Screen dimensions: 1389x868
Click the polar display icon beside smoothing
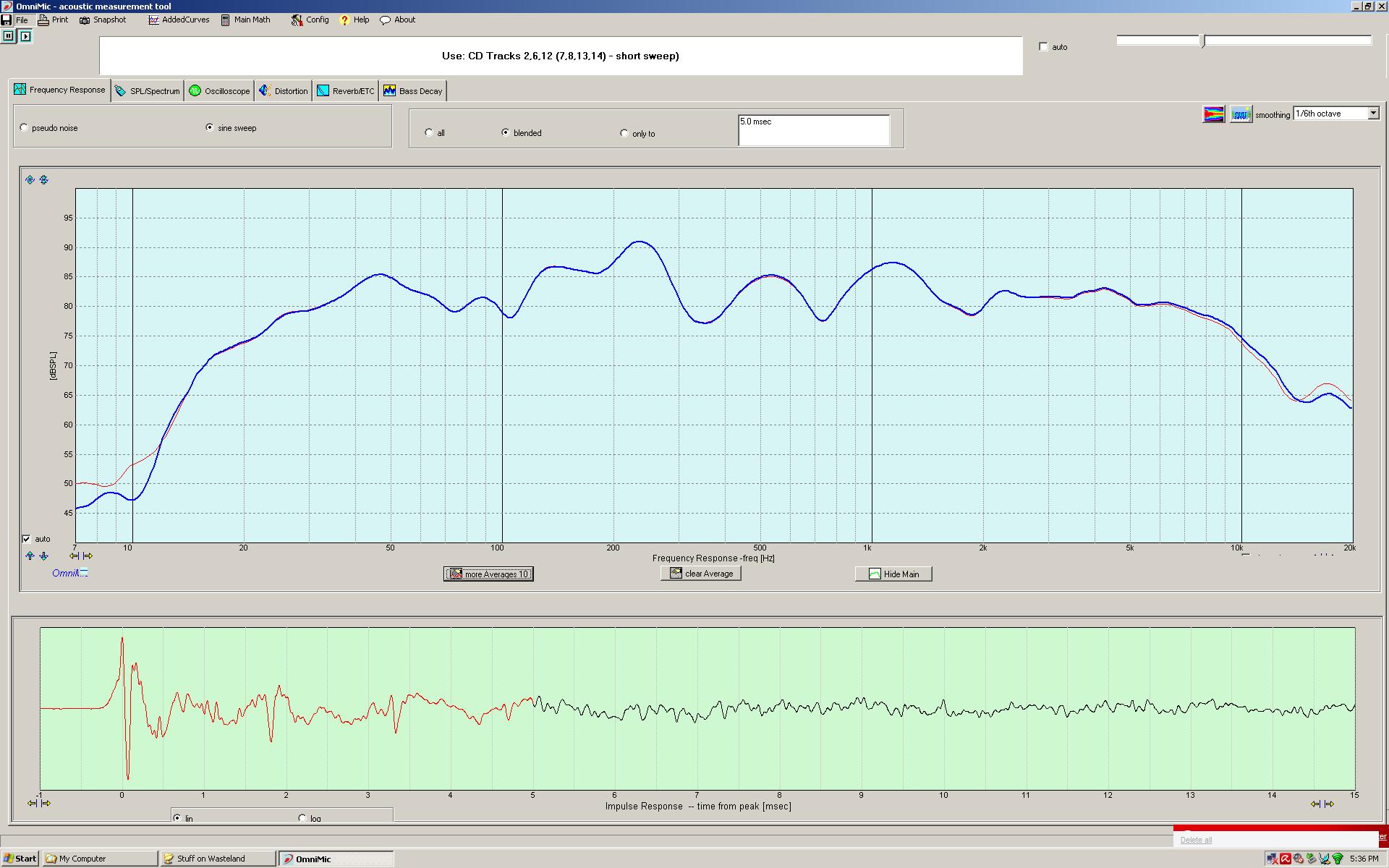point(1241,114)
